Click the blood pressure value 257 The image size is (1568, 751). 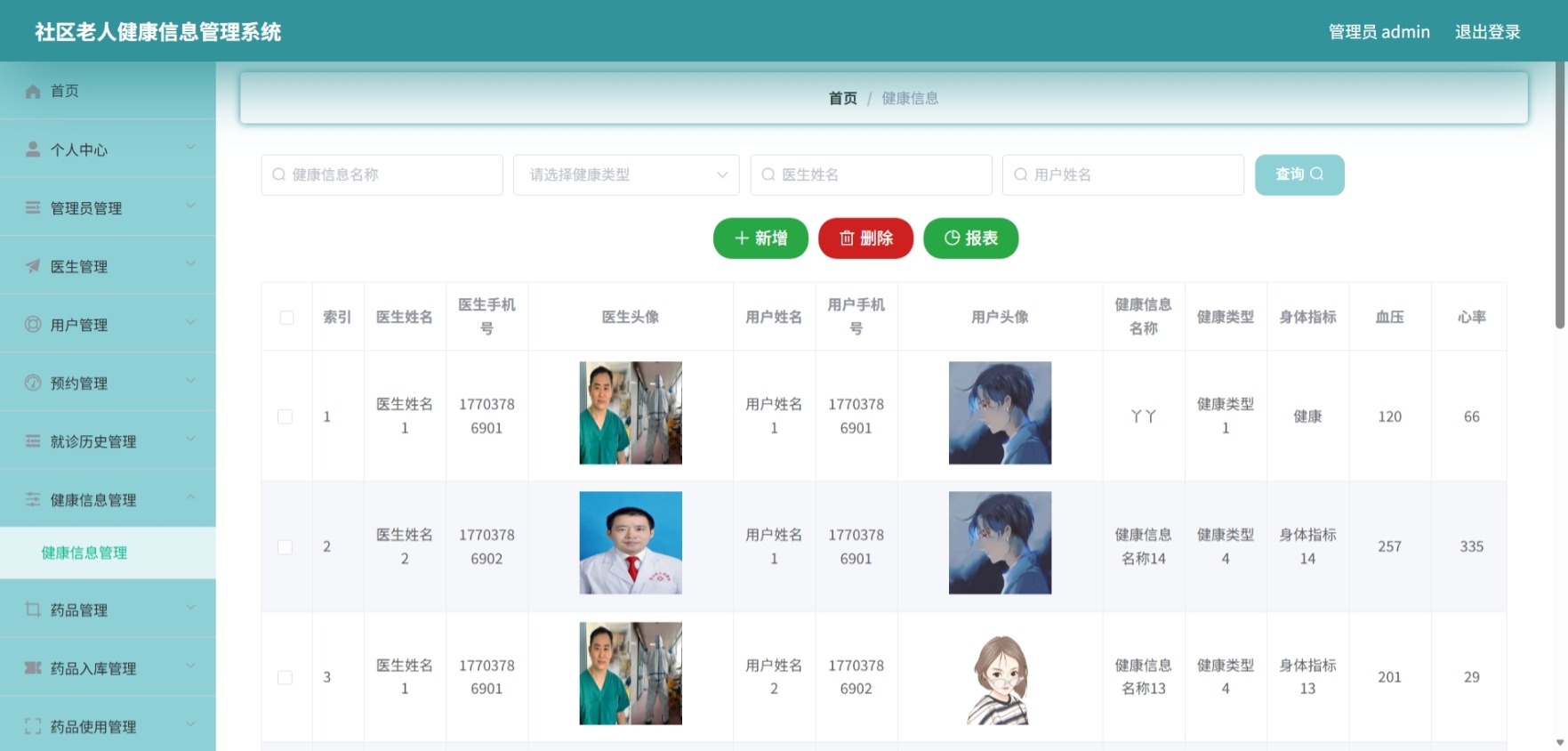[x=1389, y=546]
